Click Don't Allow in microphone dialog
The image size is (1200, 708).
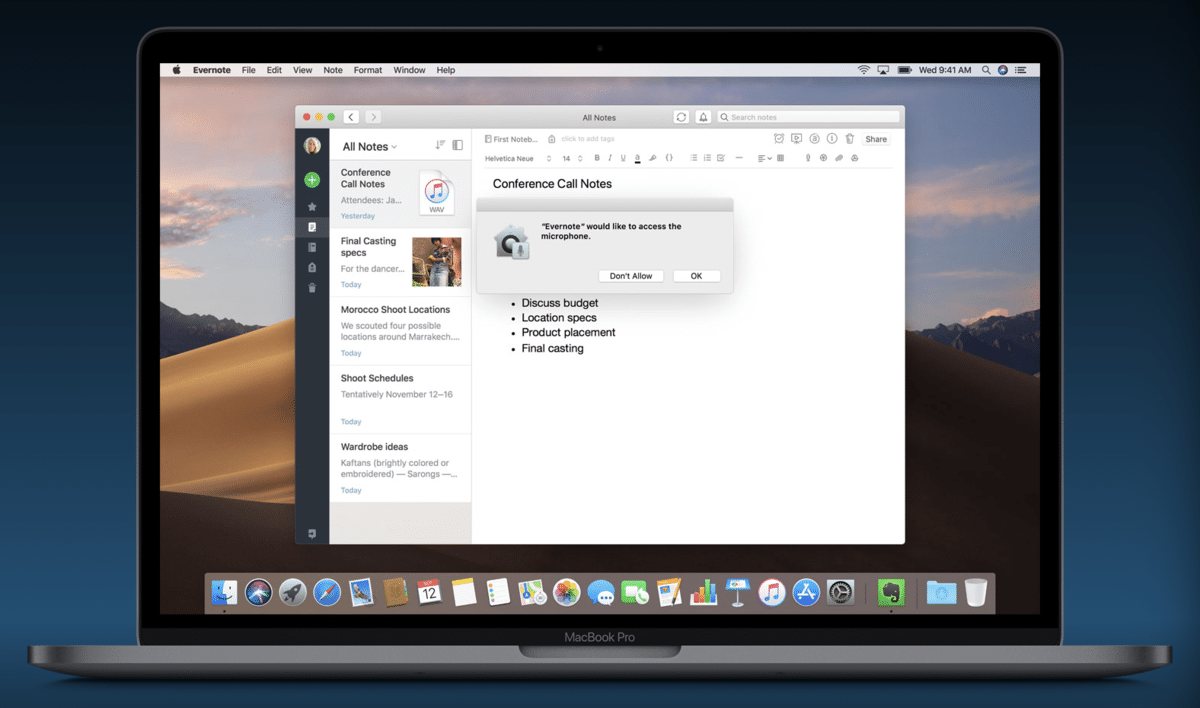pos(631,276)
